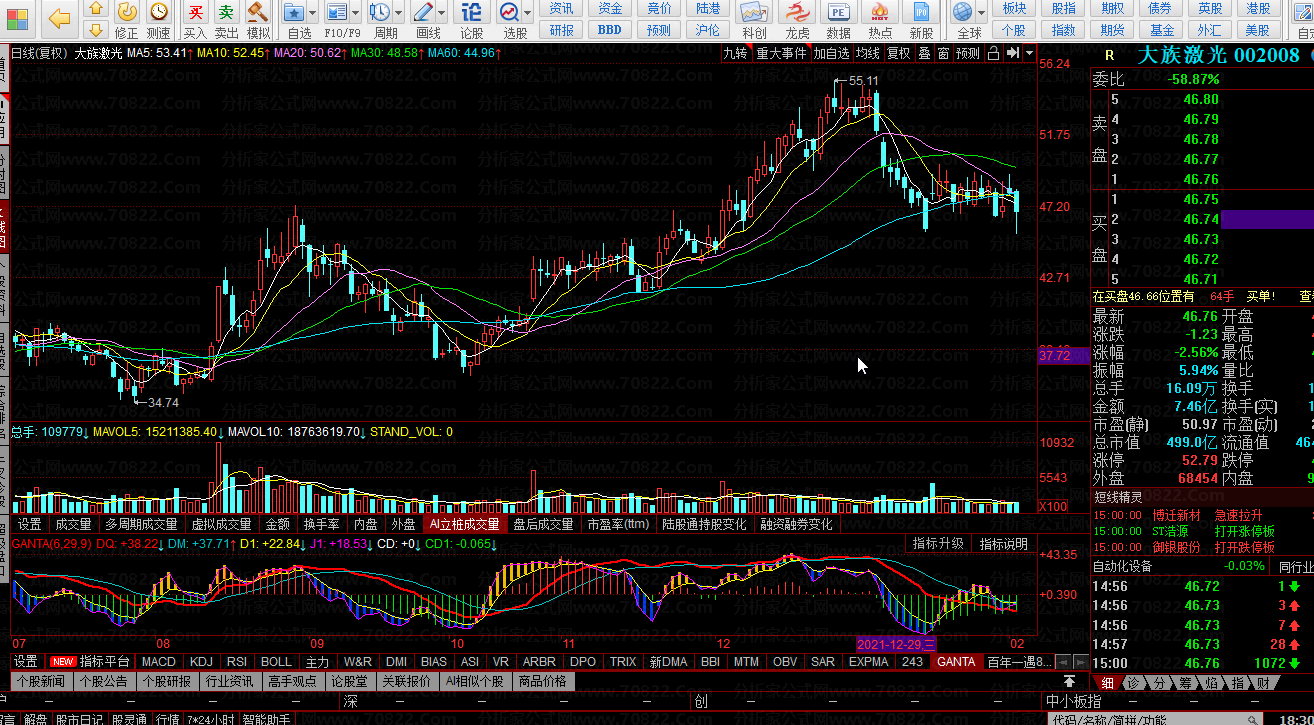
Task: Click the jump-to-end arrow icon on chart toolbar
Action: (x=1013, y=53)
